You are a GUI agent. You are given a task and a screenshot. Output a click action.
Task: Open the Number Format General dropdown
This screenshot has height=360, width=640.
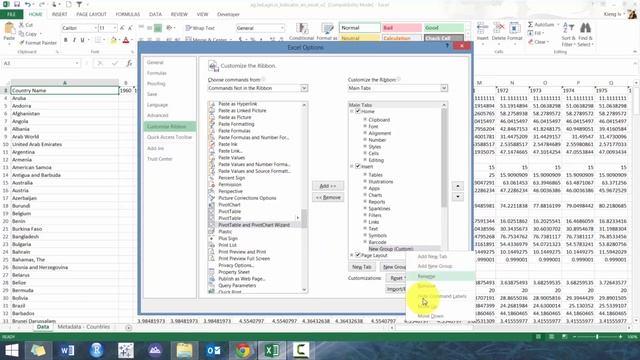click(x=282, y=28)
